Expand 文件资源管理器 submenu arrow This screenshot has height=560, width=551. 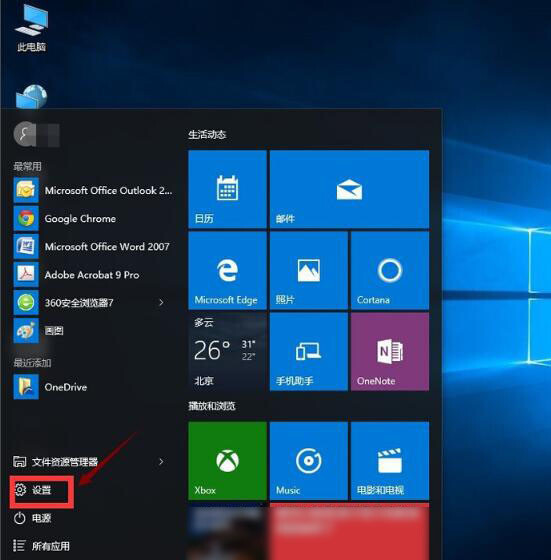(x=161, y=461)
